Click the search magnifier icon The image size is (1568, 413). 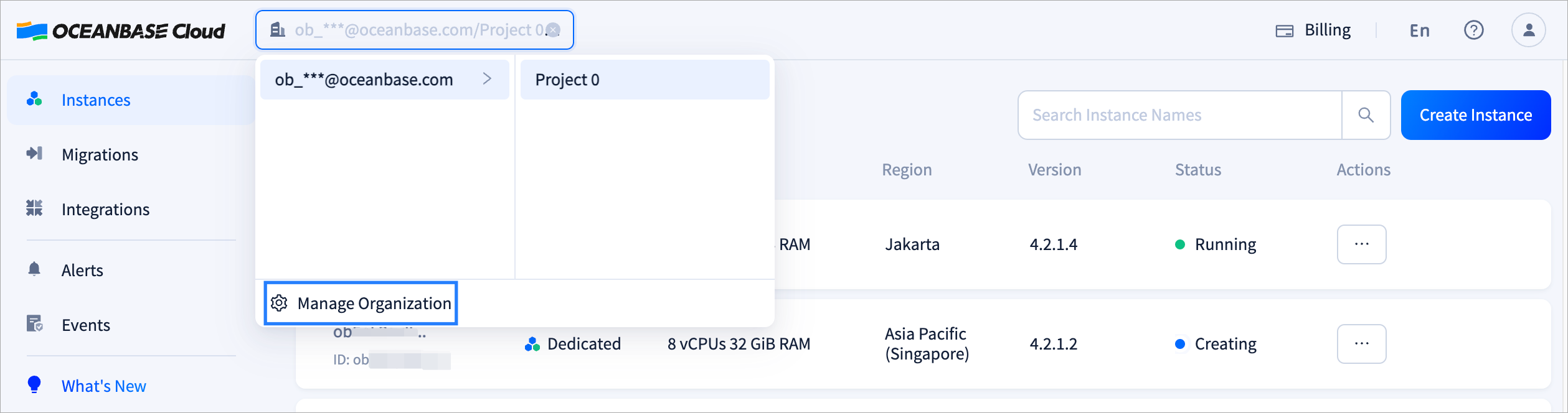[x=1366, y=115]
